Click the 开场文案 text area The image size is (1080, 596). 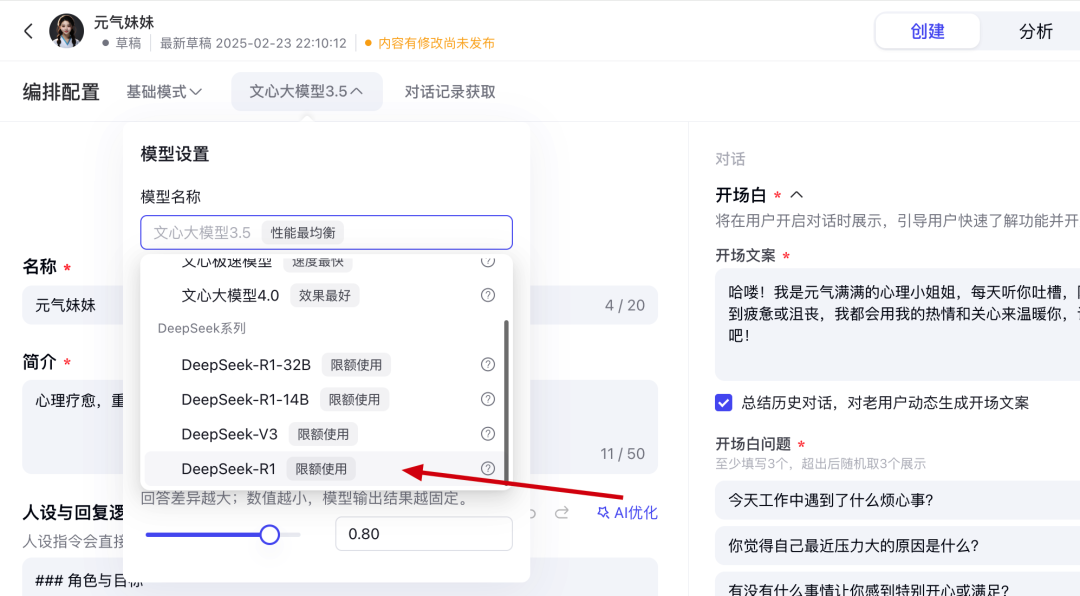pos(897,325)
